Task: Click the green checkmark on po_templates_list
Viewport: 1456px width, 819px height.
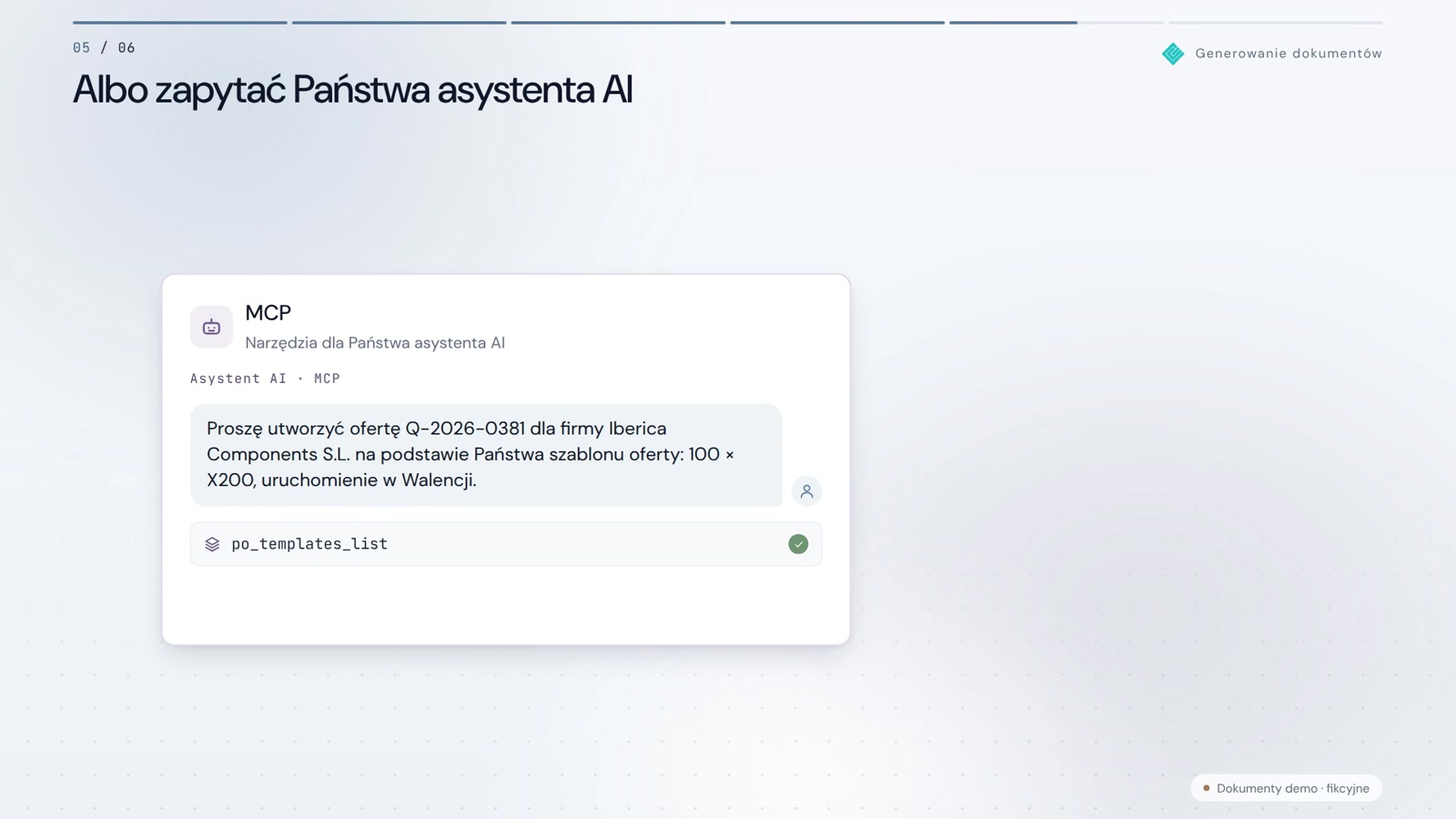Action: (798, 544)
